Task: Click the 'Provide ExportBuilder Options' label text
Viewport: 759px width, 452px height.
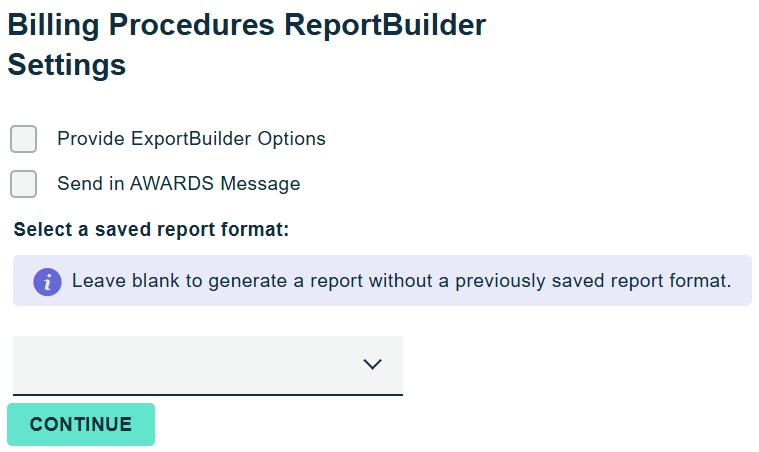Action: coord(191,139)
